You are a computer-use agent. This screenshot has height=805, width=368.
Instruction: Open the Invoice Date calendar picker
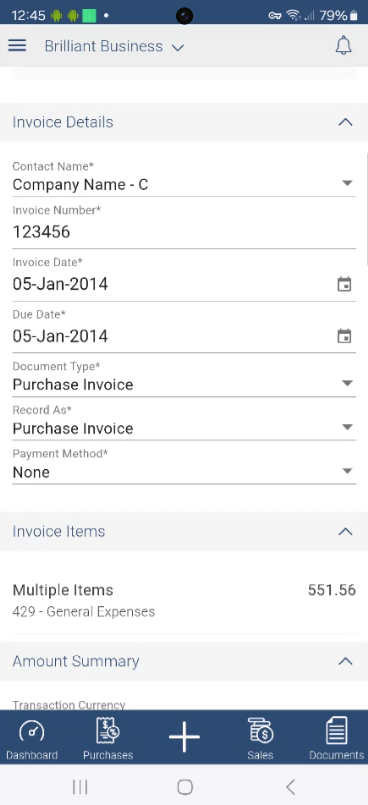(344, 284)
